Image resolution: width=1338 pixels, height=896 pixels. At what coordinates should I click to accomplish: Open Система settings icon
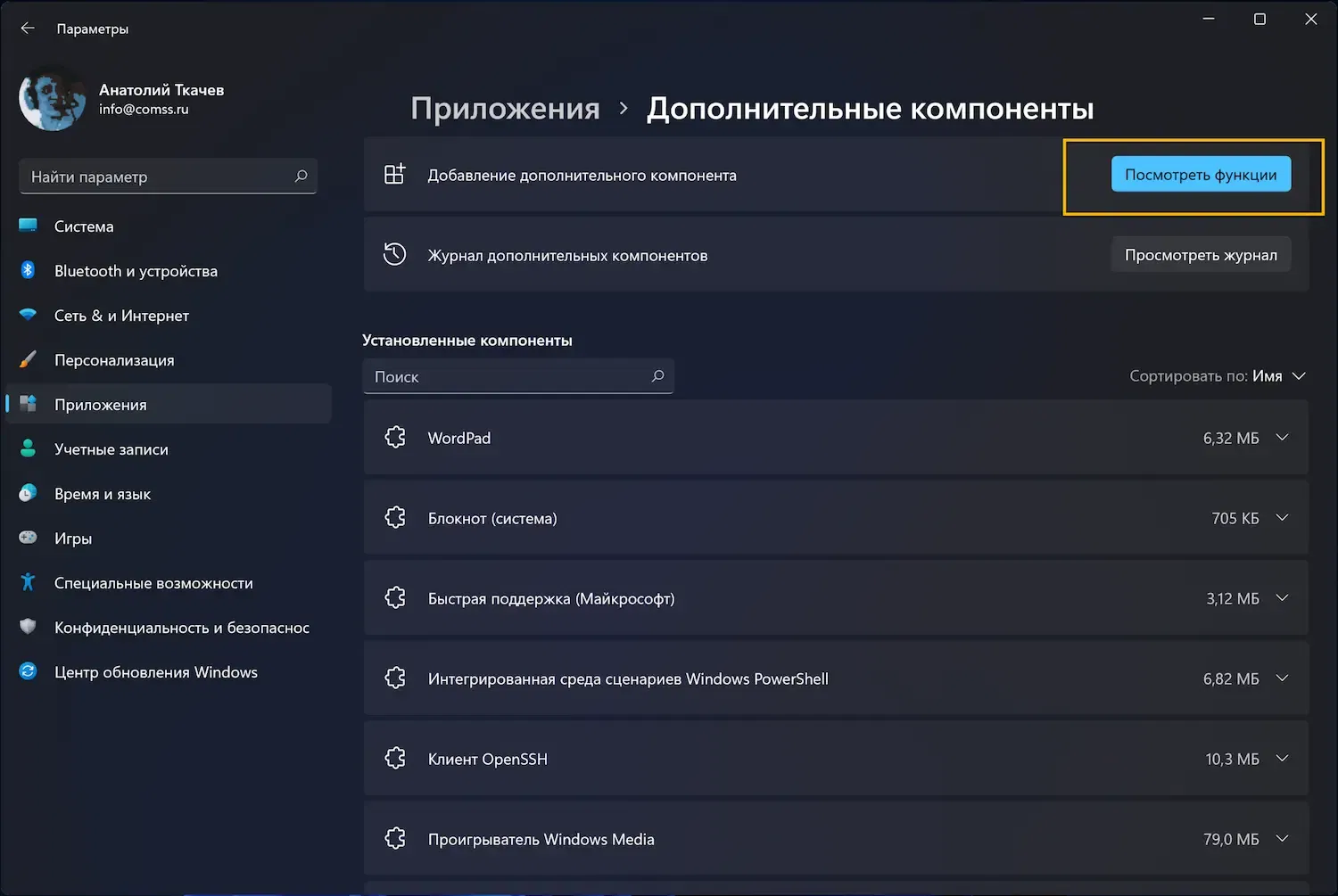pos(29,226)
